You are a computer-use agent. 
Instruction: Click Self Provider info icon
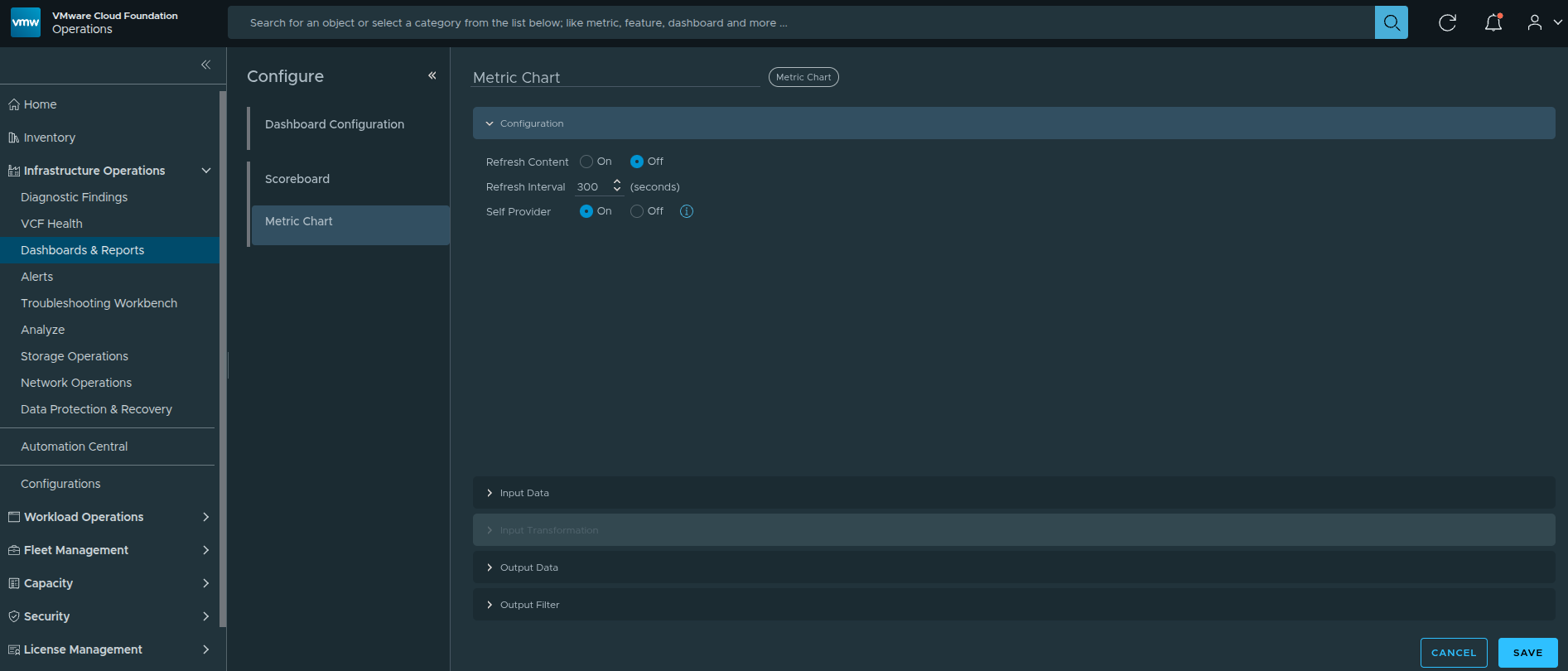point(686,211)
